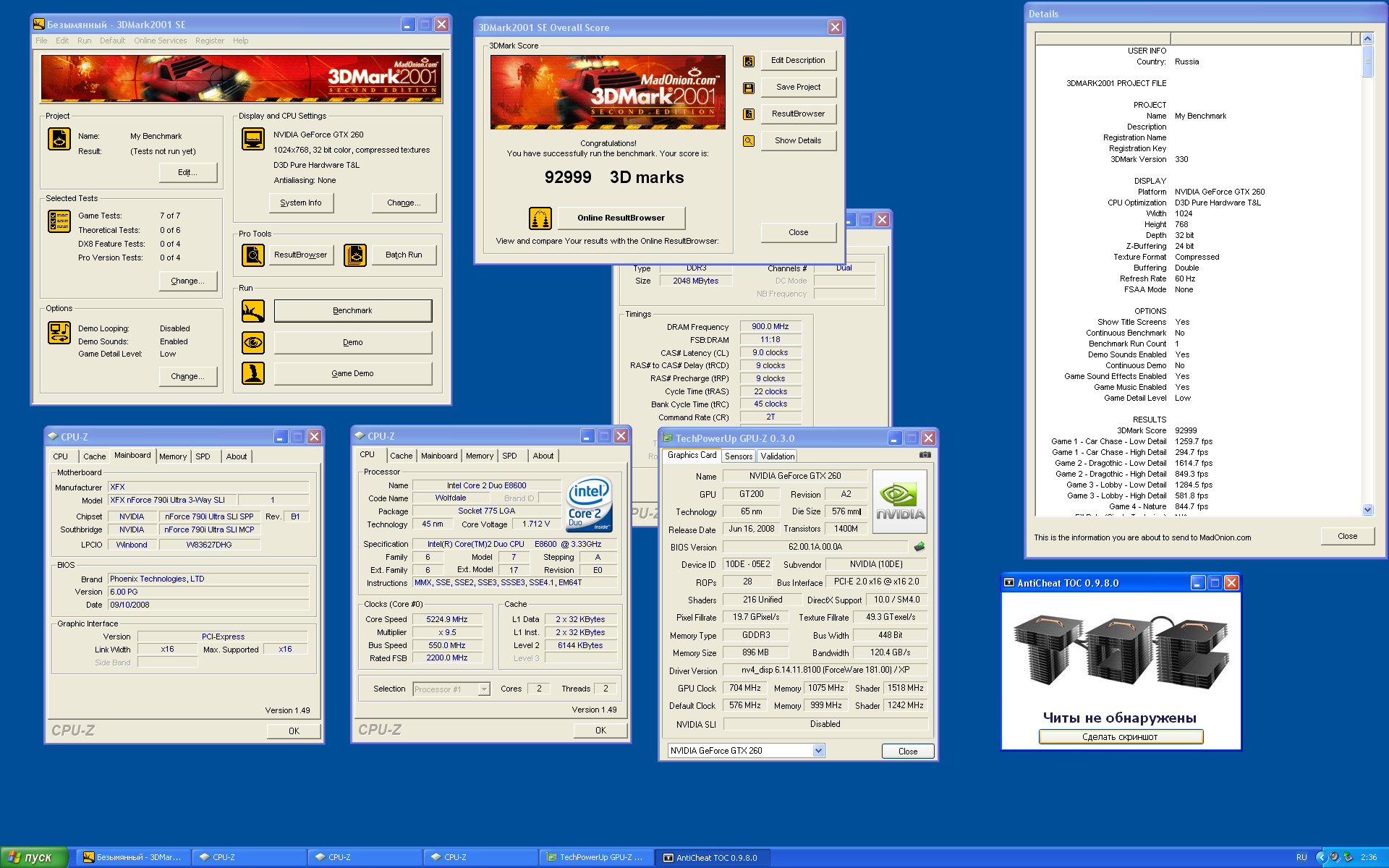Click the Display and CPU Settings monitor icon
Image resolution: width=1389 pixels, height=868 pixels.
253,139
